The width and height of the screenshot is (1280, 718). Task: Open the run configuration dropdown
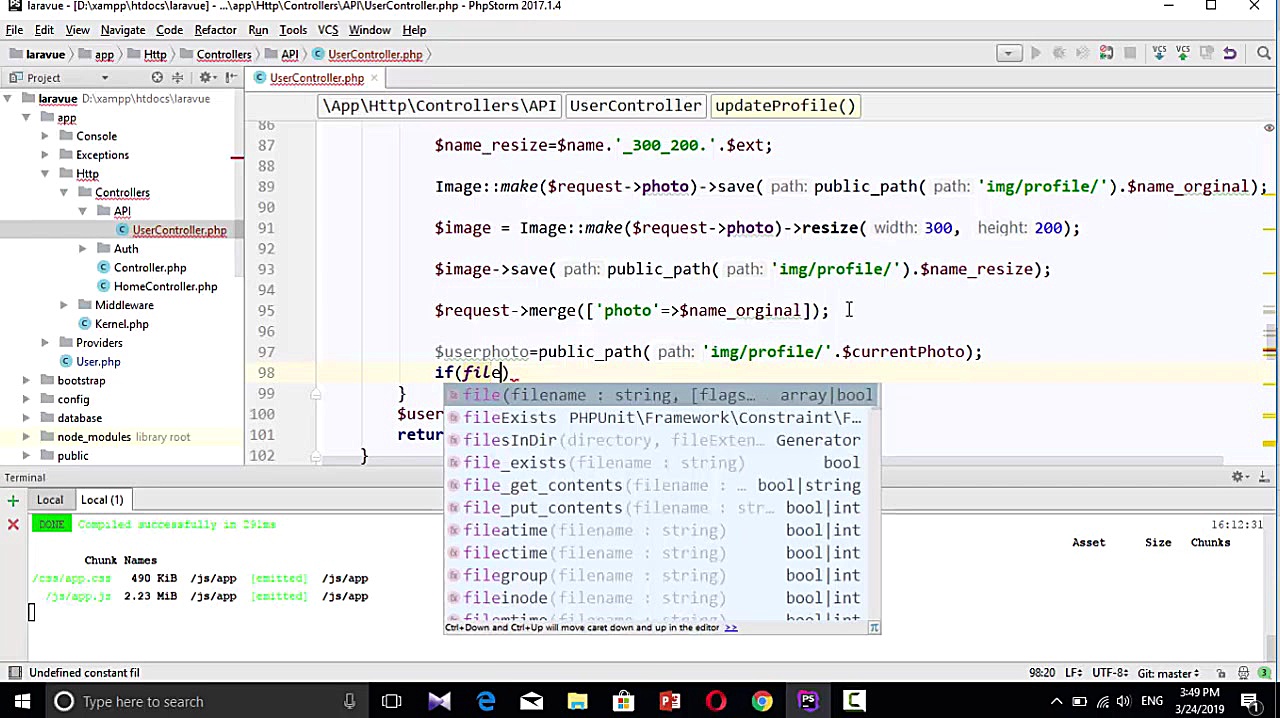click(x=1008, y=54)
